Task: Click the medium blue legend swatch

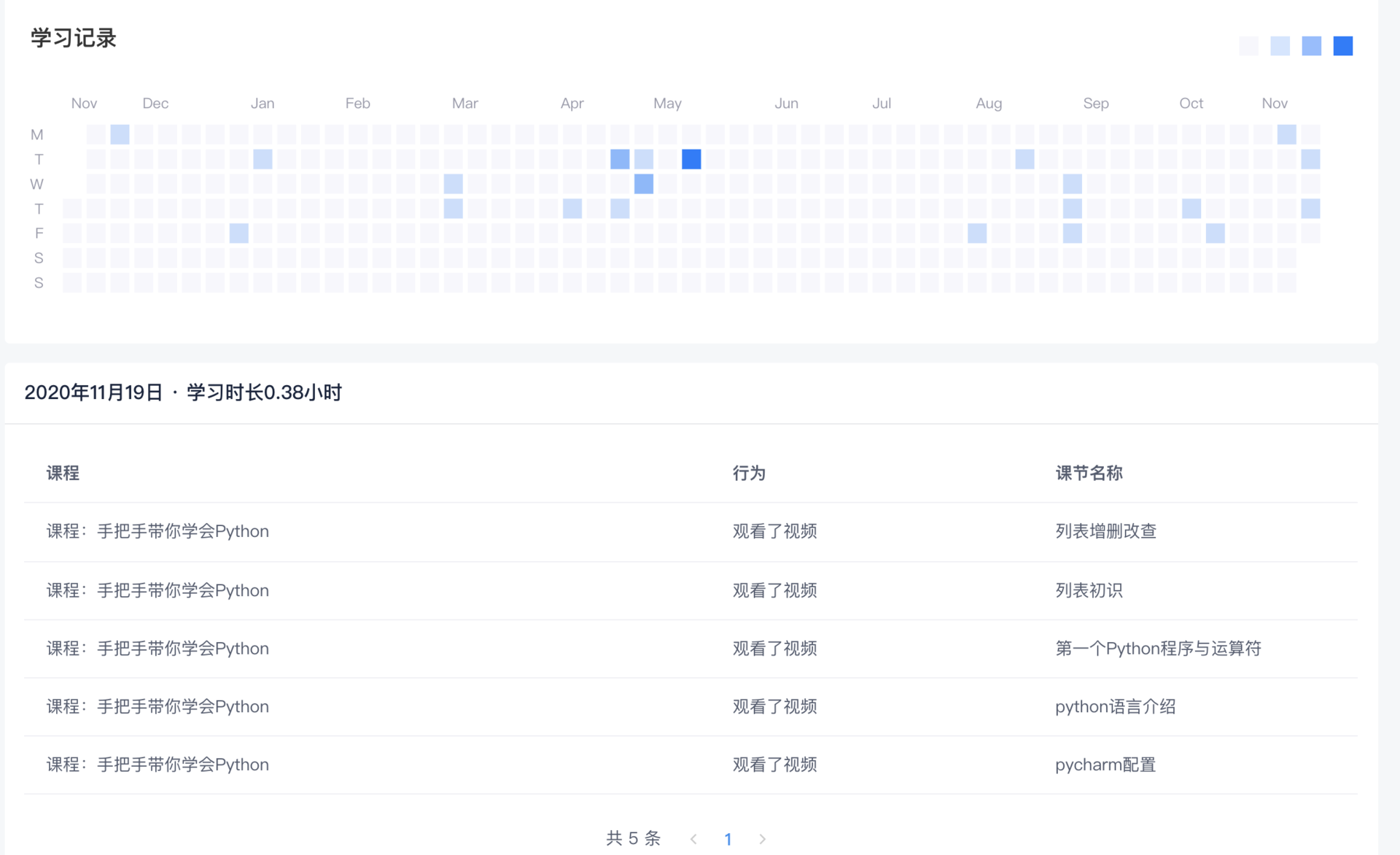Action: coord(1311,46)
